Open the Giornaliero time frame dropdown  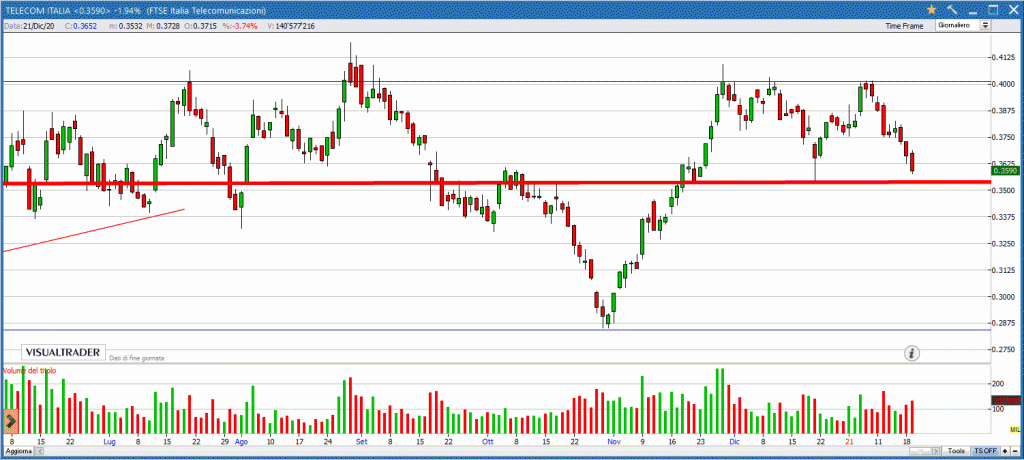964,25
